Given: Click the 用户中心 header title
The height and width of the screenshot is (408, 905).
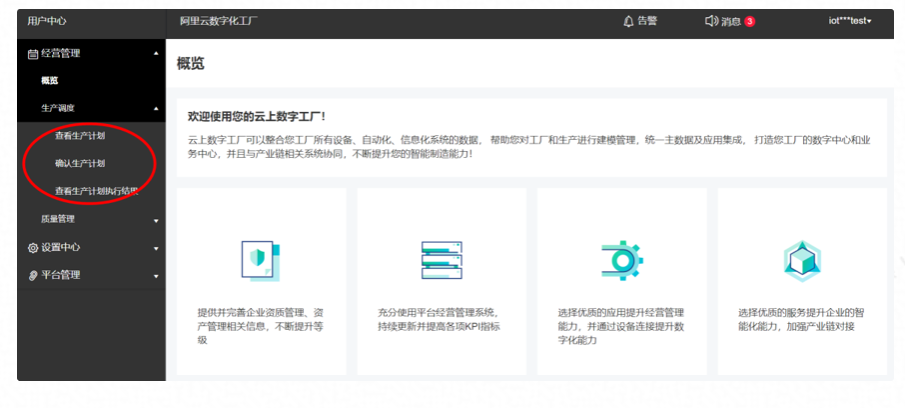Looking at the screenshot, I should tap(47, 21).
